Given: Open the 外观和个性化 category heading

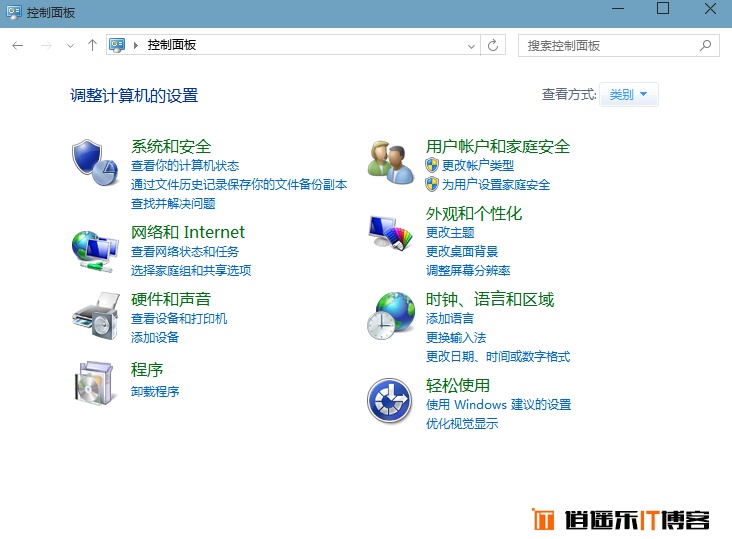Looking at the screenshot, I should (474, 213).
